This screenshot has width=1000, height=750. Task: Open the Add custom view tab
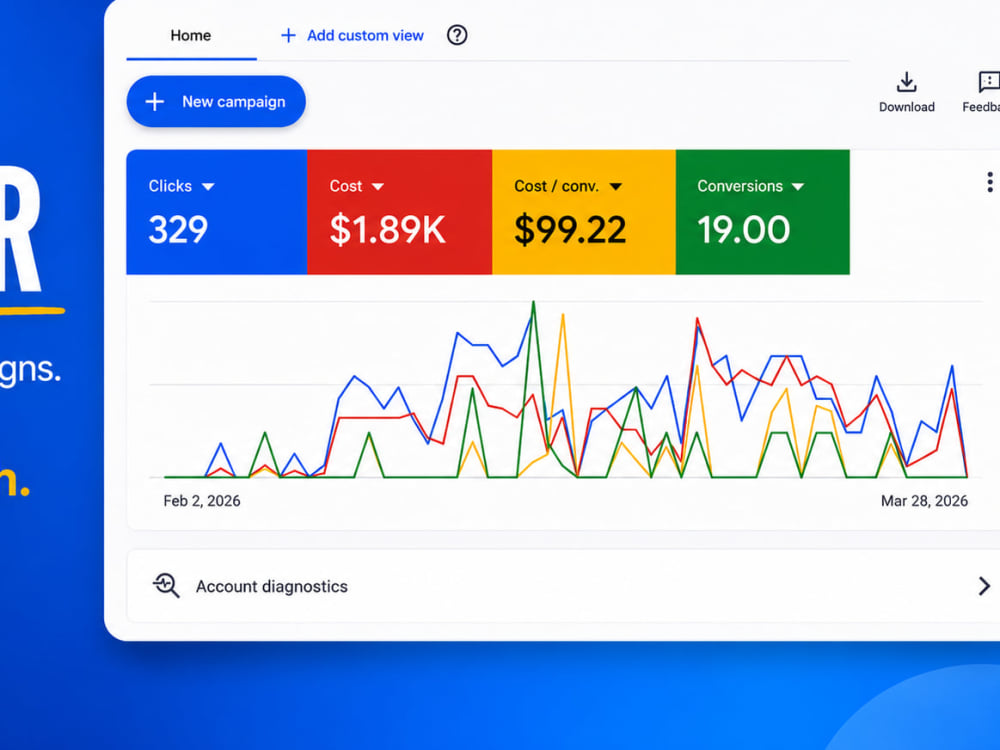pos(352,36)
